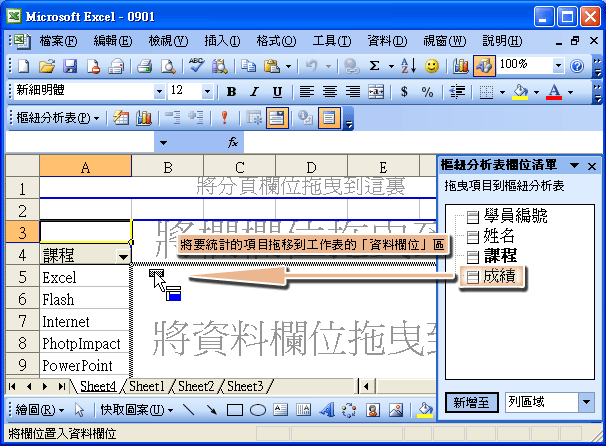Open the 格式(O) menu
606x446 pixels.
pos(276,41)
